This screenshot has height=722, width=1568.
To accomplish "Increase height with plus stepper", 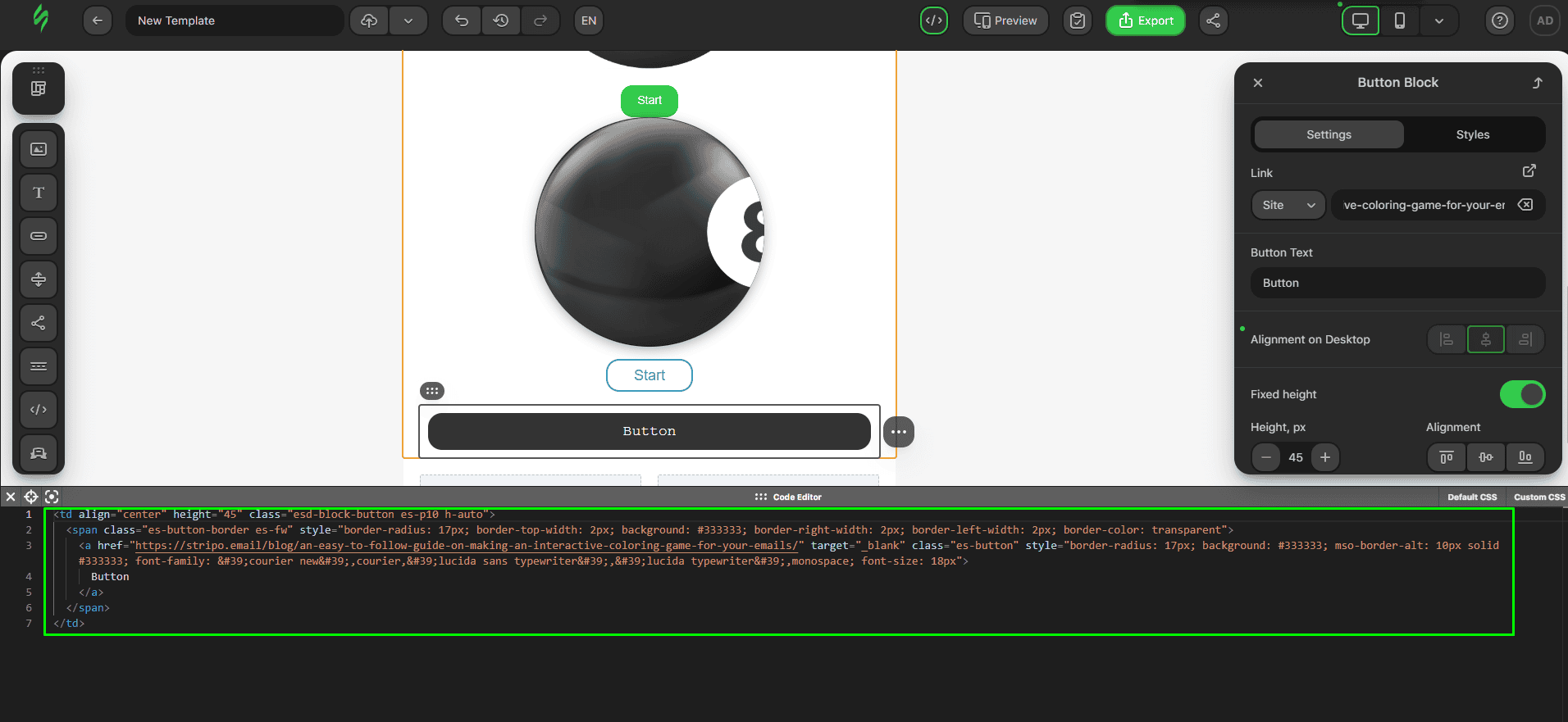I will [1324, 457].
